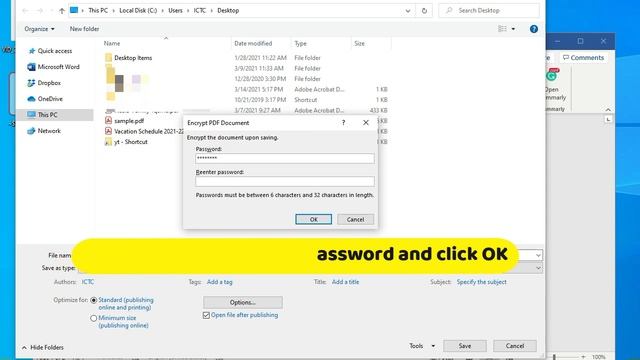Click ICTC in address path
The height and width of the screenshot is (360, 640).
[200, 11]
